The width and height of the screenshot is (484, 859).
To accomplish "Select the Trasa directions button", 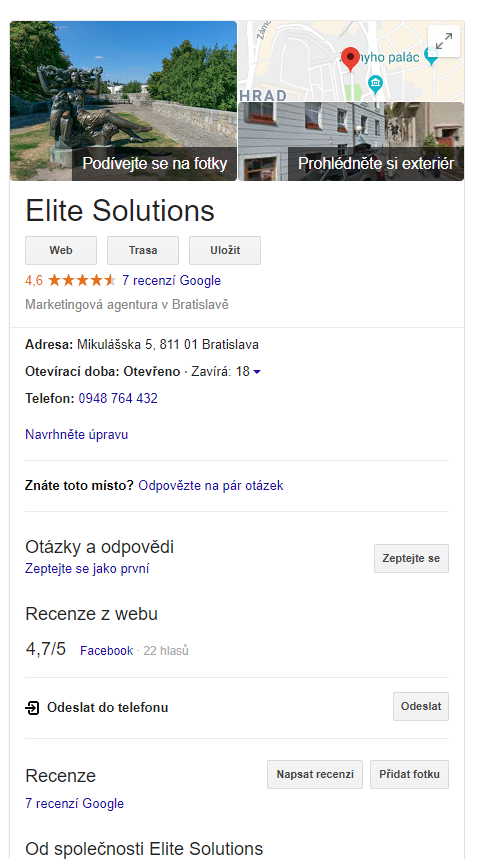I will click(x=143, y=250).
